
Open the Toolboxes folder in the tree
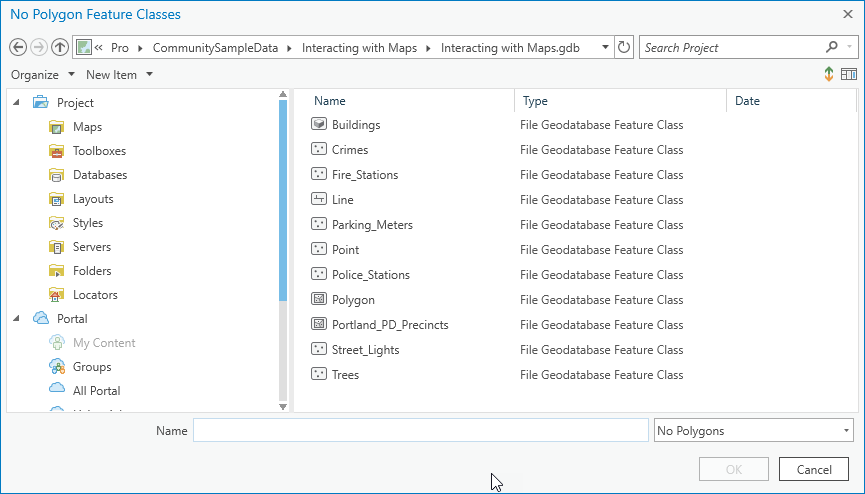pos(99,151)
